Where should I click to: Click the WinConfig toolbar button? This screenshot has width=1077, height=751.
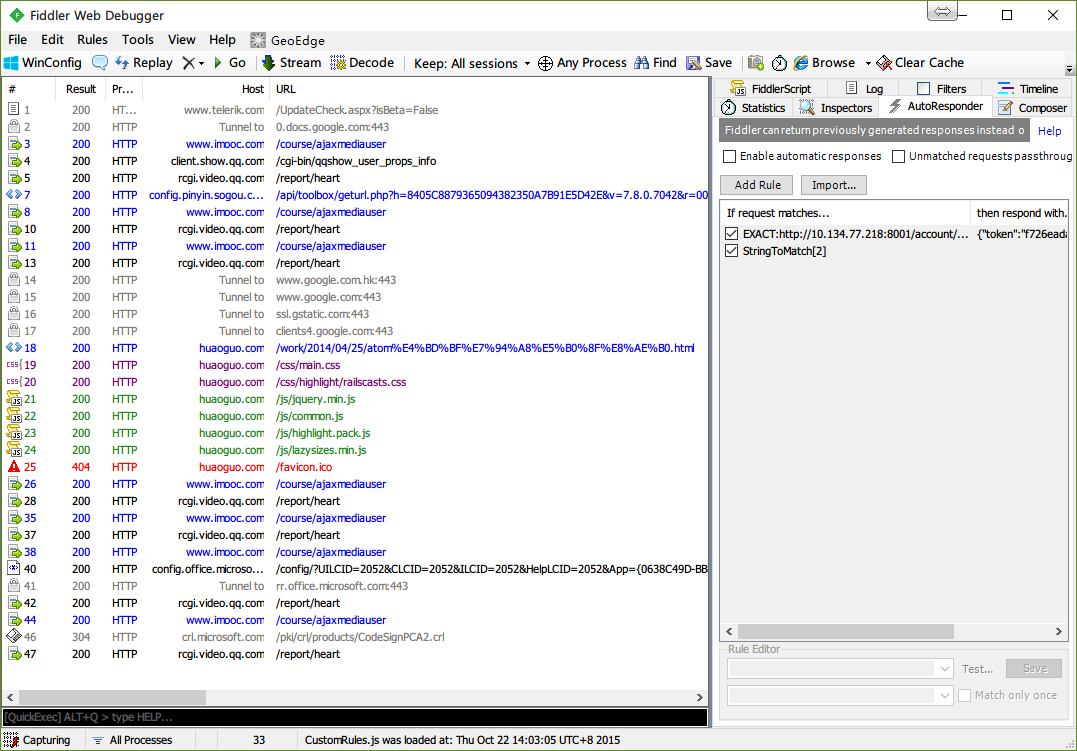[43, 63]
